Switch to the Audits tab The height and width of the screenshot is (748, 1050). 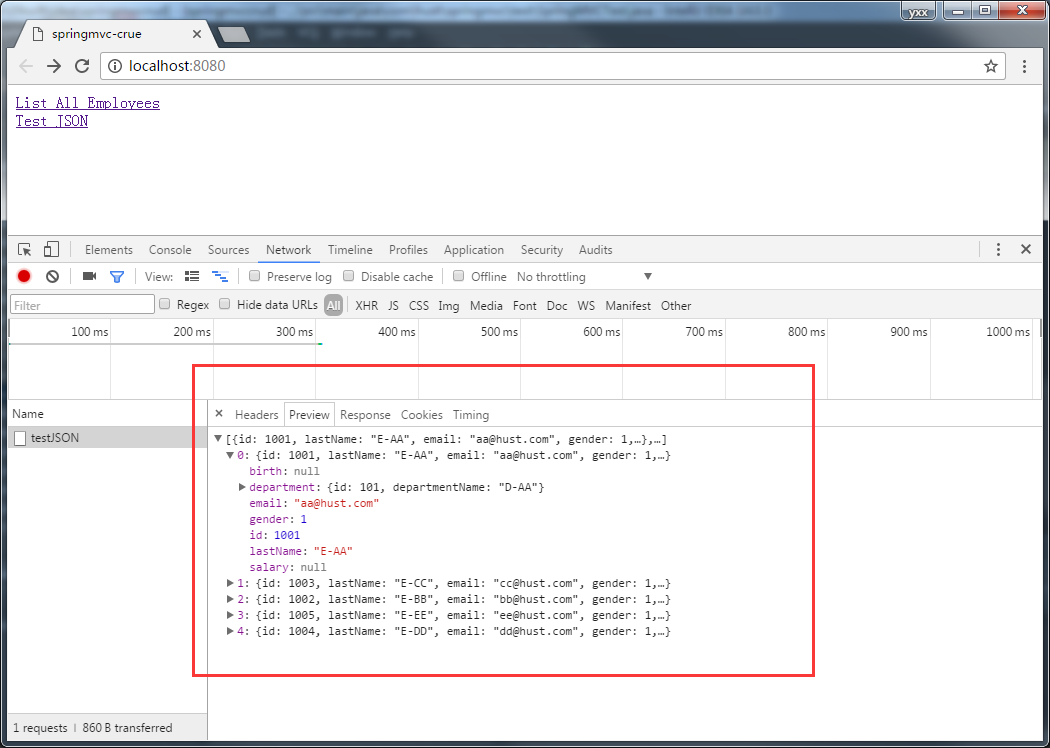pos(595,250)
